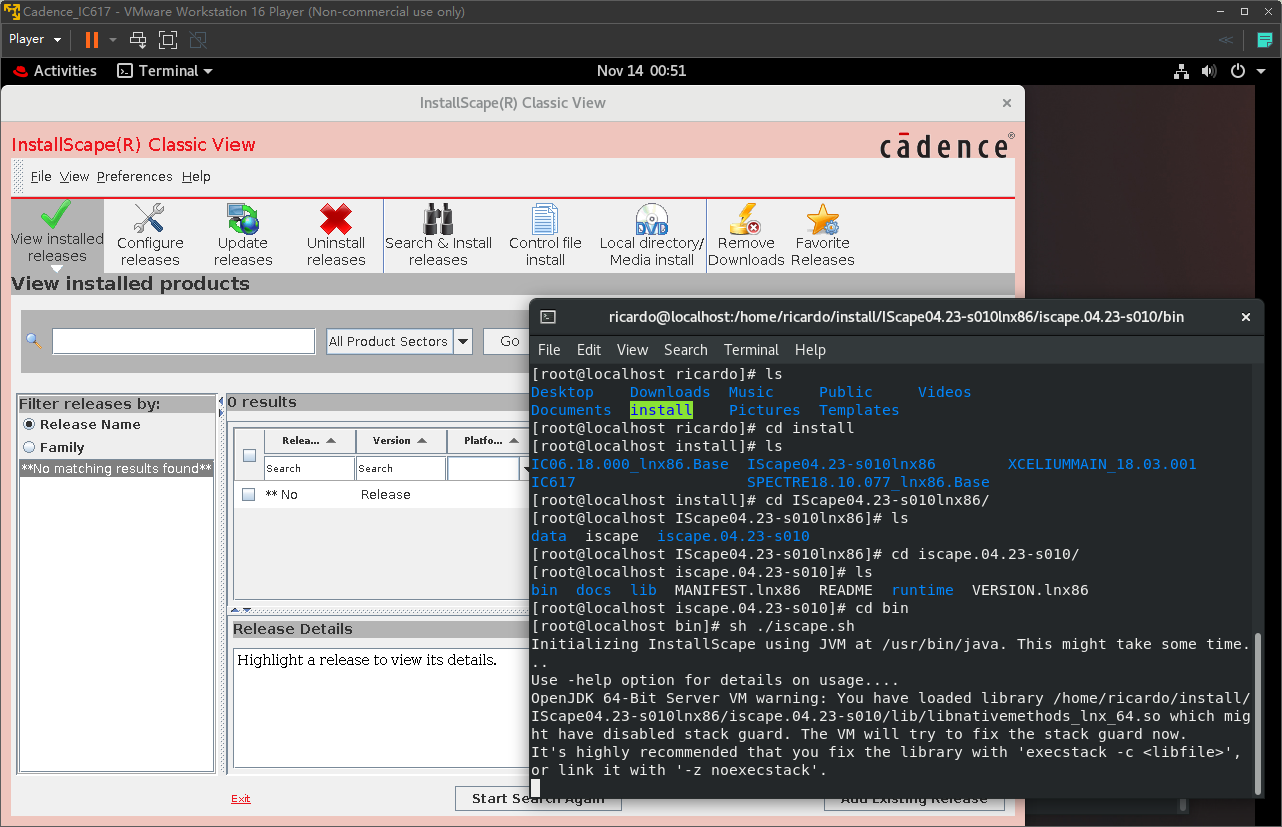Click the Exit link
Screen dimensions: 1282x827
pos(241,798)
